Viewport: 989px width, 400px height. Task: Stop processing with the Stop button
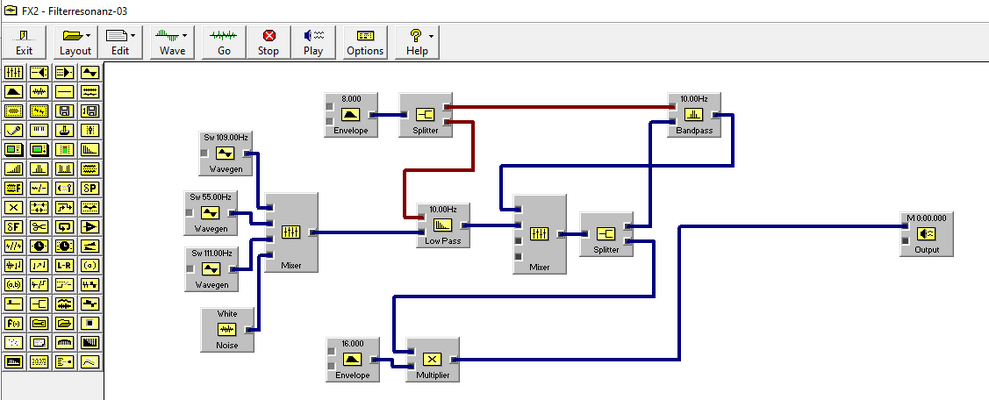pos(269,42)
